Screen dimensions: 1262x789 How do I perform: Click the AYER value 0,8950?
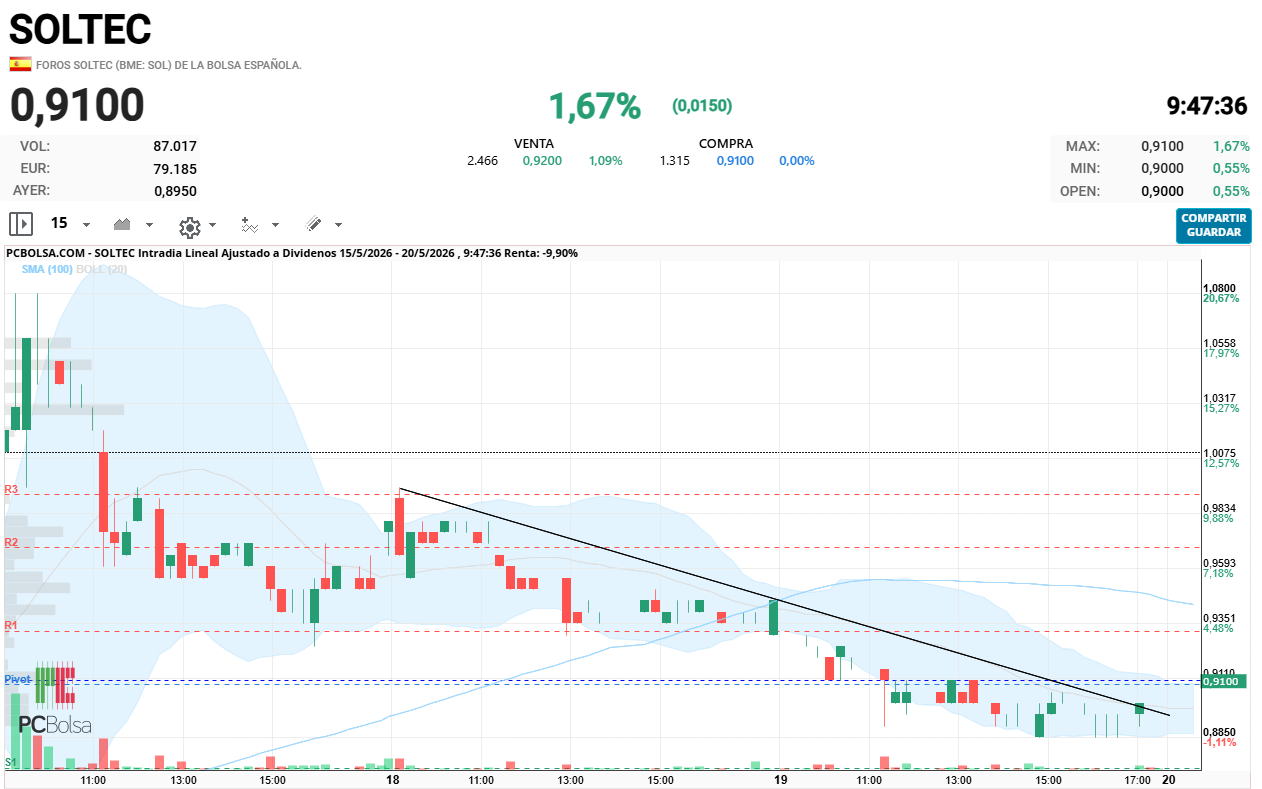pos(175,190)
